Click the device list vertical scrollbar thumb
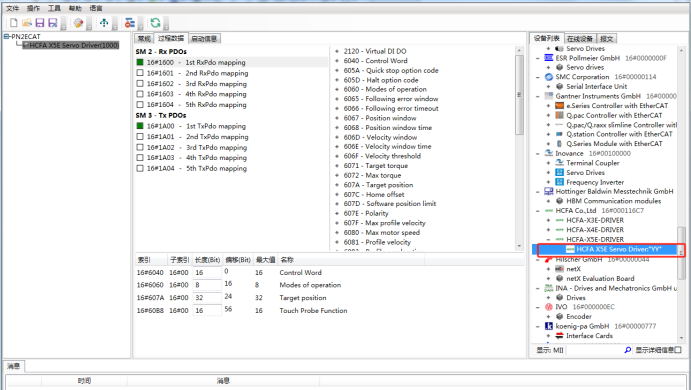This screenshot has height=390, width=691. (x=681, y=253)
